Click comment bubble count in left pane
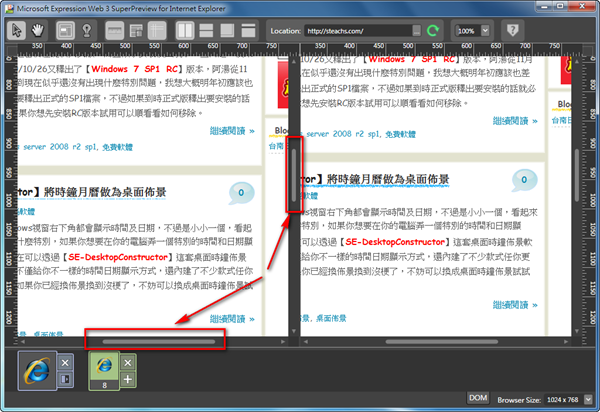The image size is (600, 412). [241, 193]
